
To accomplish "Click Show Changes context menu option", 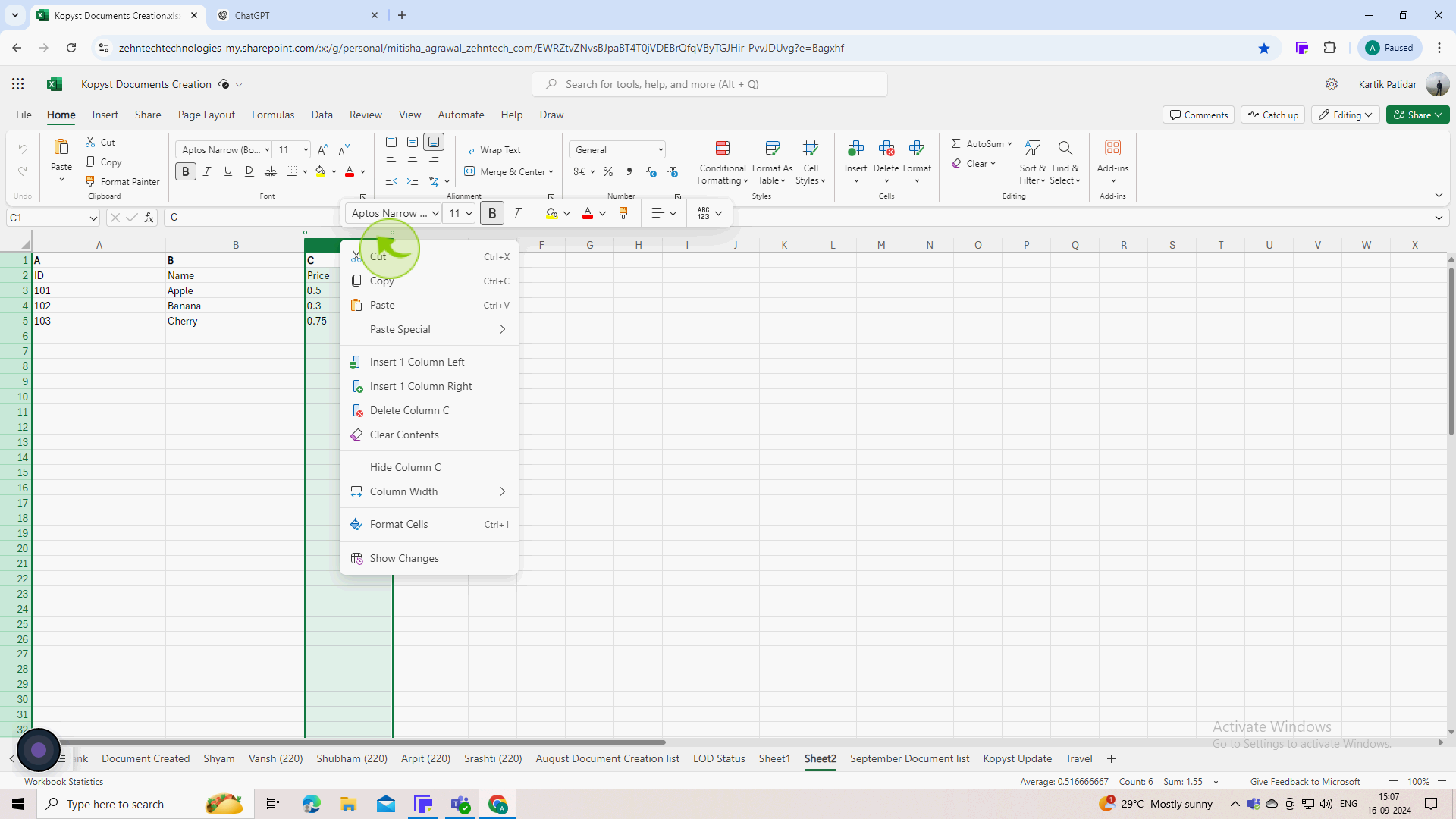I will 404,558.
